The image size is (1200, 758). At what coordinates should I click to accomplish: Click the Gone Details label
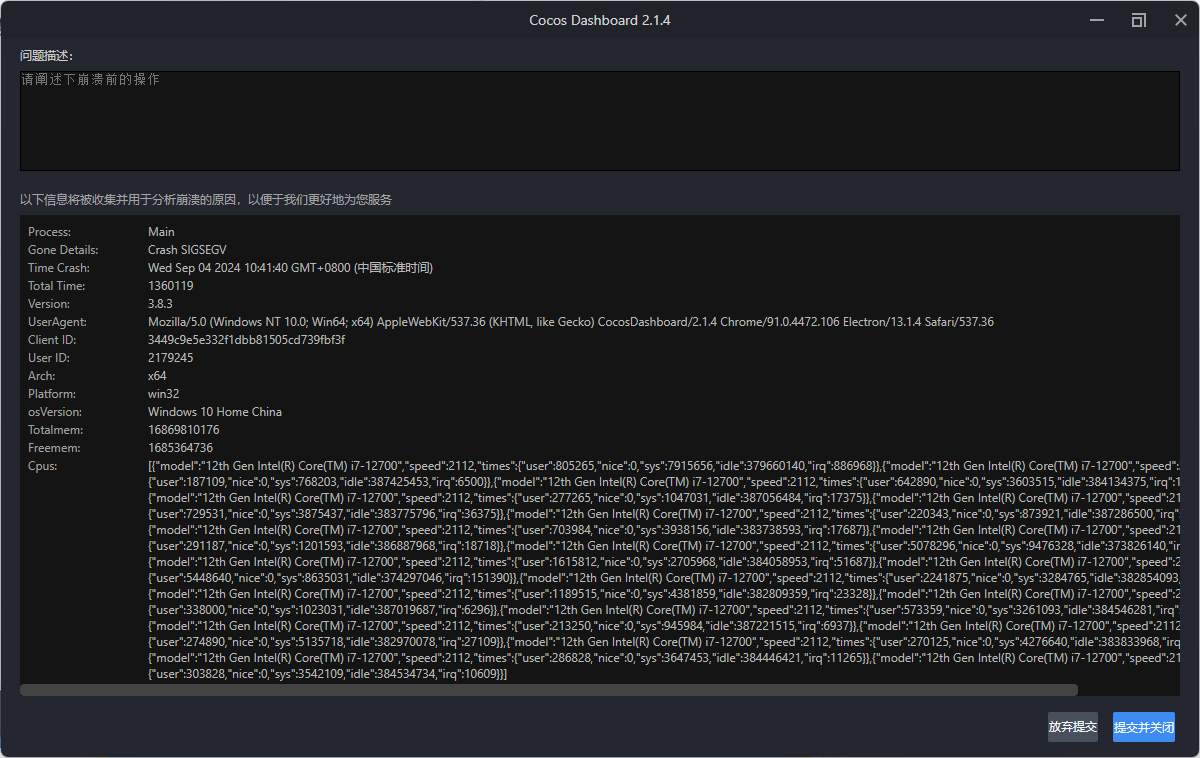click(x=63, y=250)
